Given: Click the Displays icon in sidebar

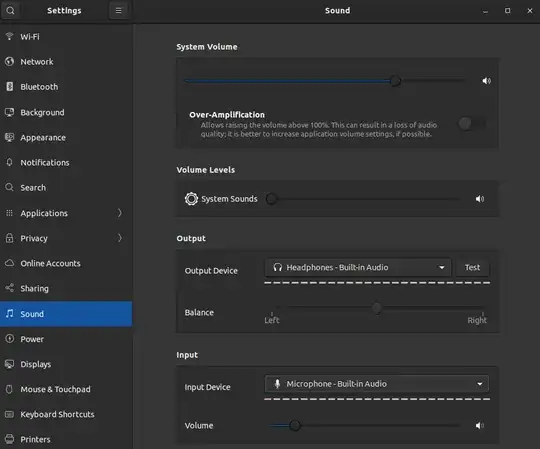Looking at the screenshot, I should (x=10, y=364).
